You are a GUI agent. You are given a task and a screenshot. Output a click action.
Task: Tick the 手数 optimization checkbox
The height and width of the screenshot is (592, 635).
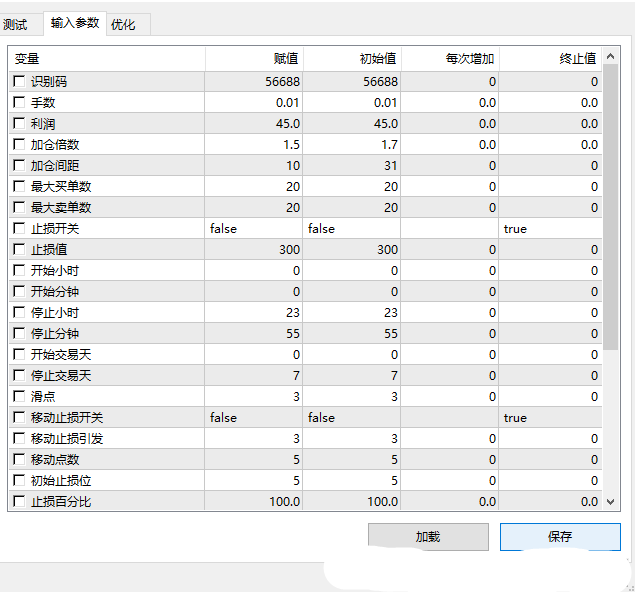point(20,103)
